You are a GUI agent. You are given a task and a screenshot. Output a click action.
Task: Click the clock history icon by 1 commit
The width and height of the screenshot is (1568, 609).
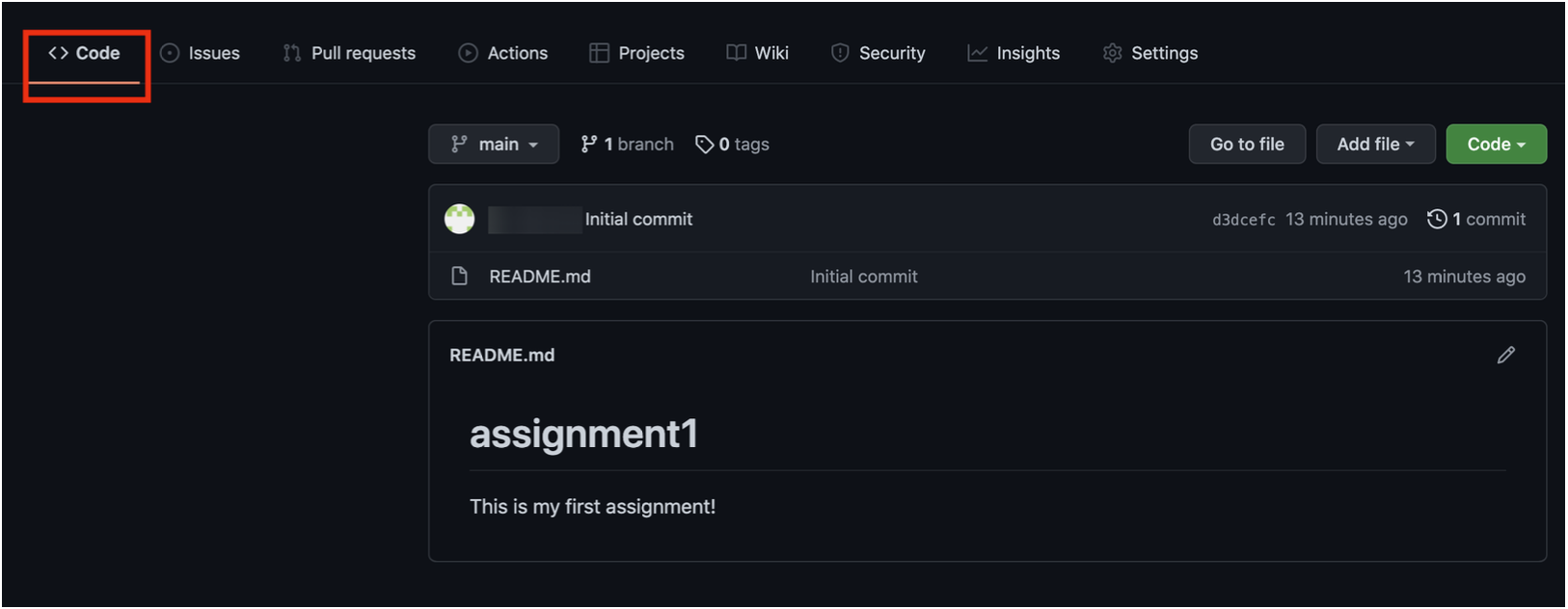(x=1437, y=219)
